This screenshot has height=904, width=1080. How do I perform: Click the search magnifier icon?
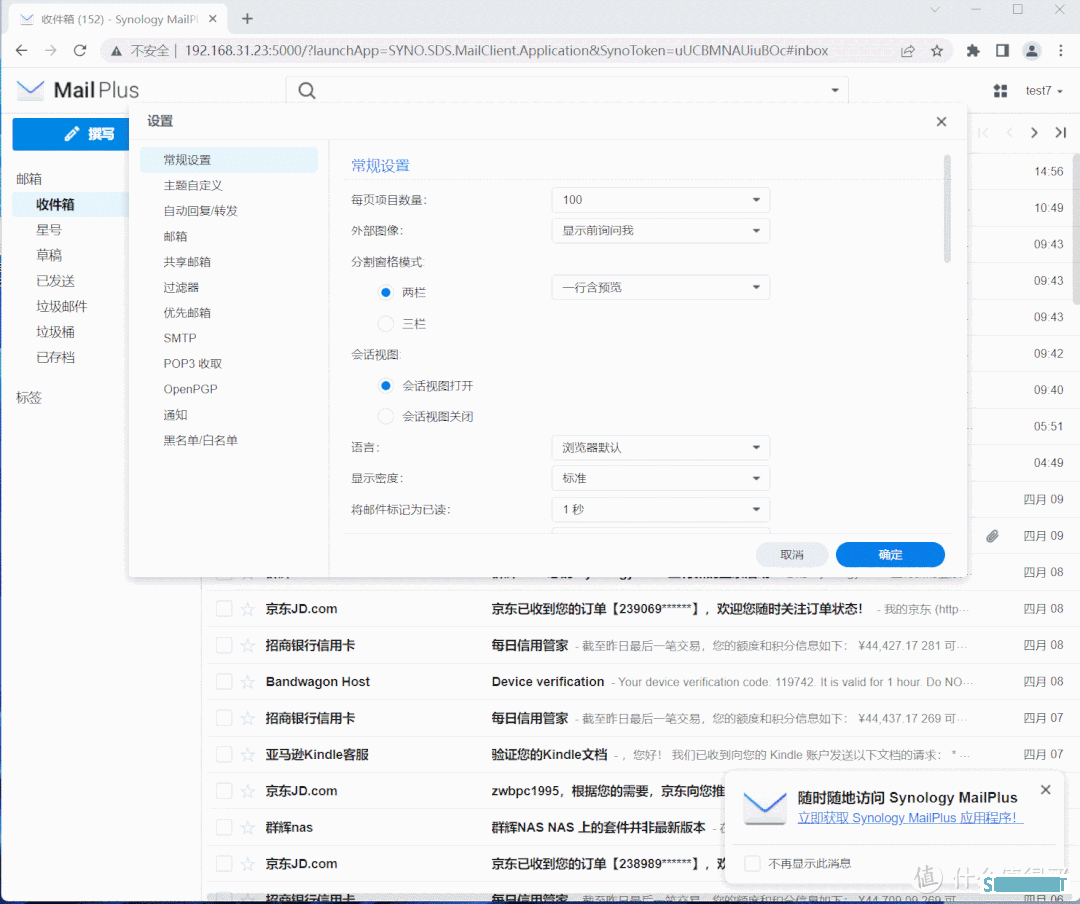[307, 90]
